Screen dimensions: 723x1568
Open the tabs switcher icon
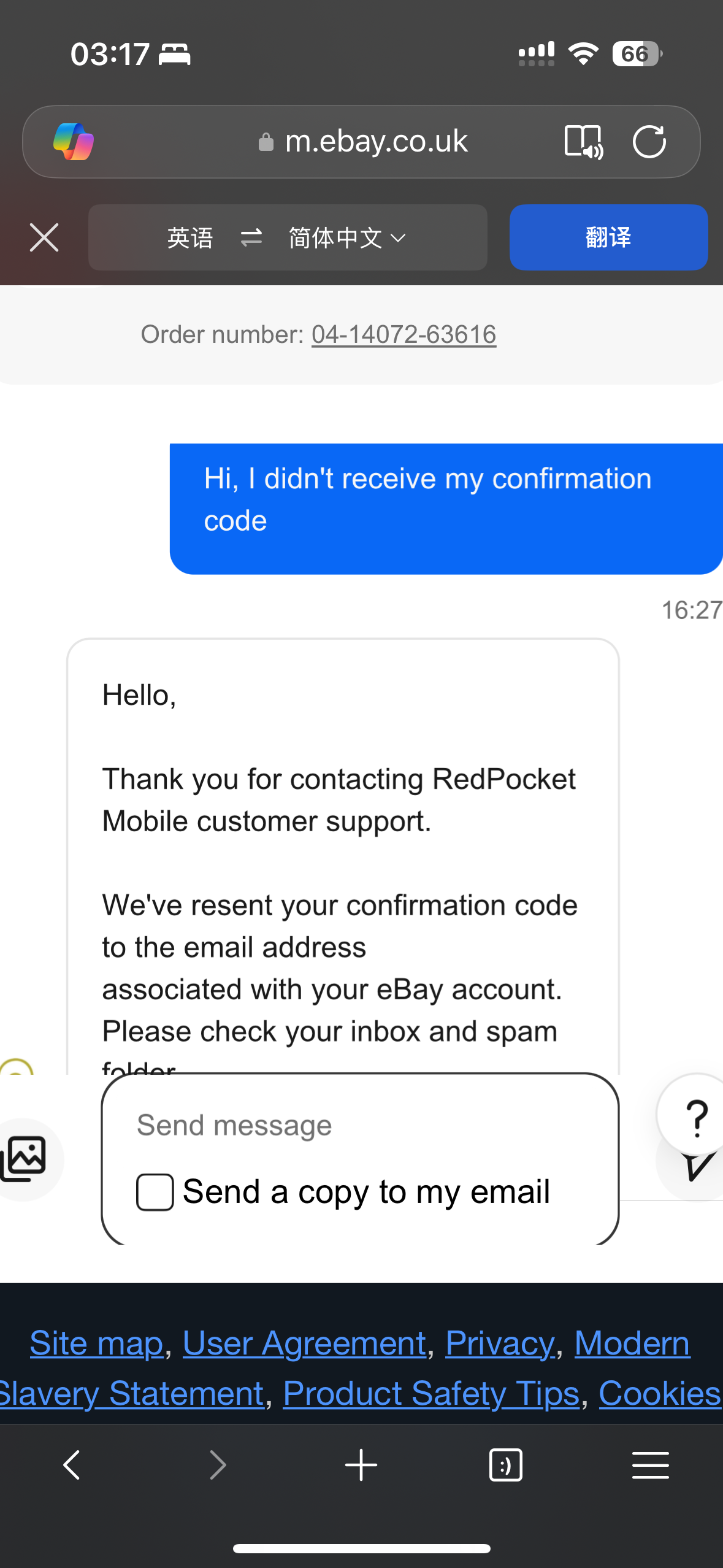(505, 1465)
